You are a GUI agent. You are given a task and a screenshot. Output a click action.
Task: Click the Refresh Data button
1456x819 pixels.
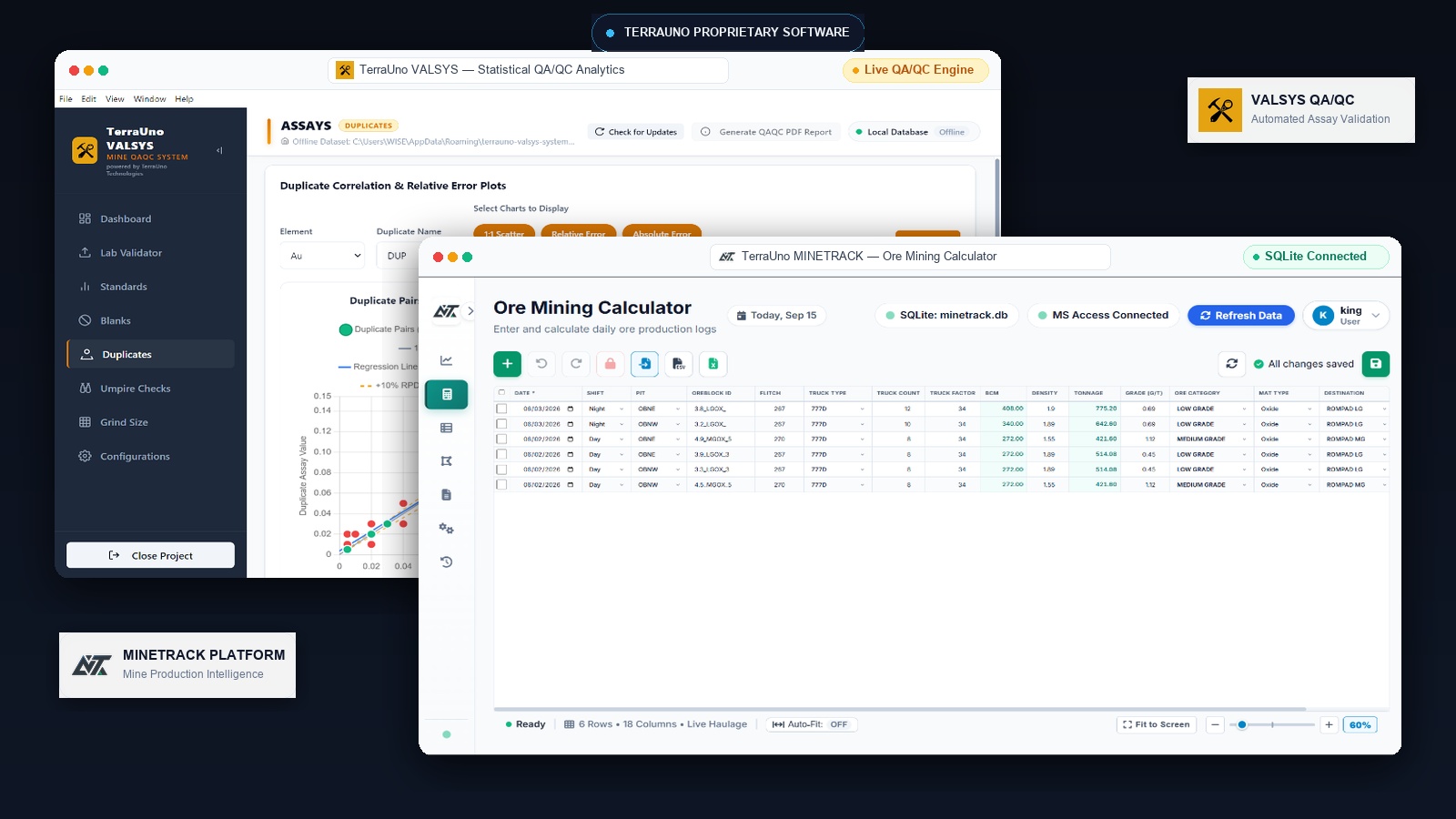[x=1241, y=315]
